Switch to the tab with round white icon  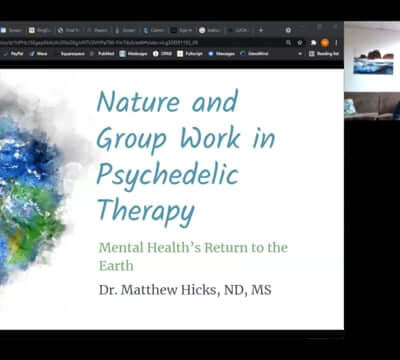[210, 30]
